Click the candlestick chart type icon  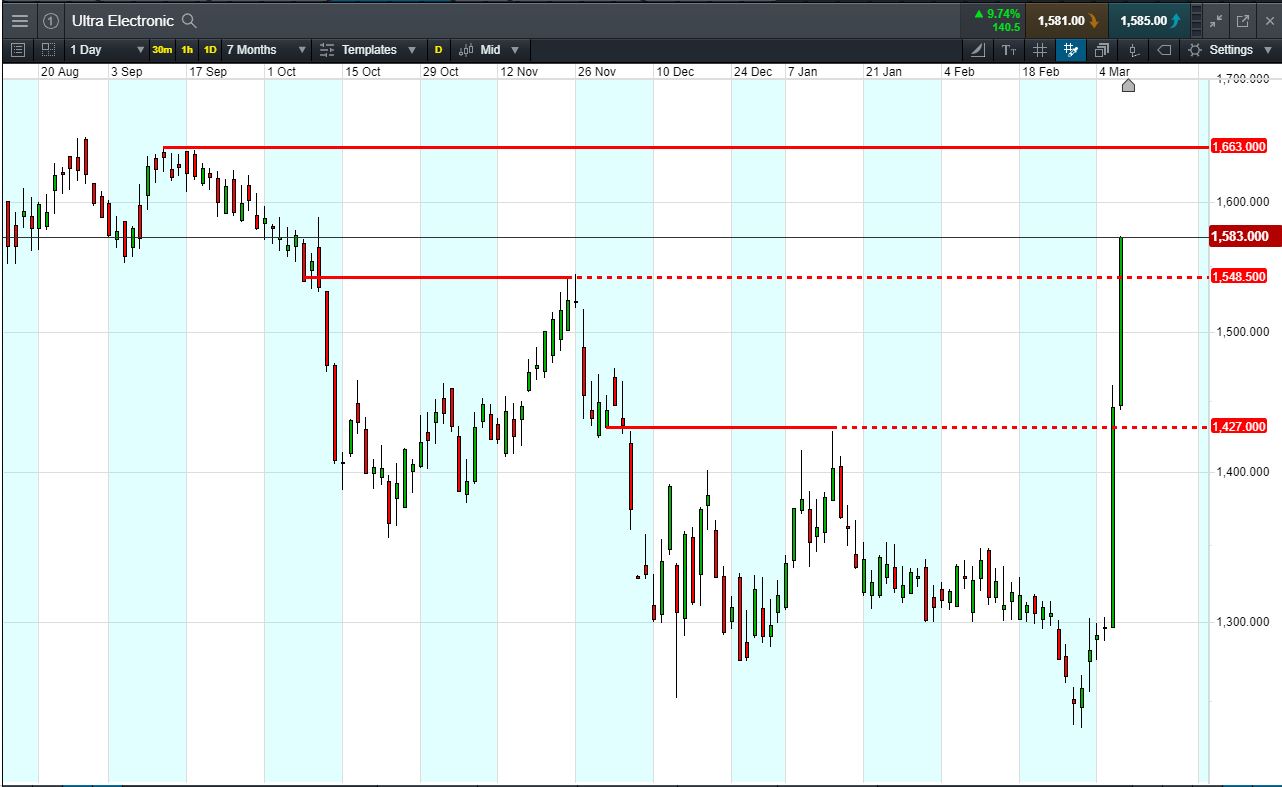tap(466, 49)
